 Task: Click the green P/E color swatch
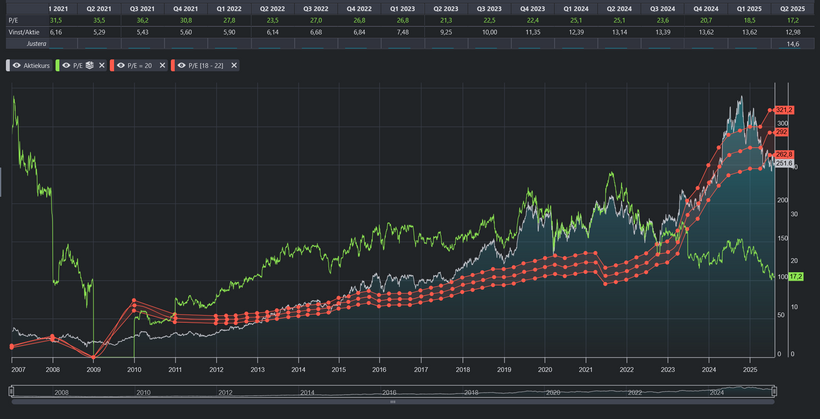tap(58, 65)
